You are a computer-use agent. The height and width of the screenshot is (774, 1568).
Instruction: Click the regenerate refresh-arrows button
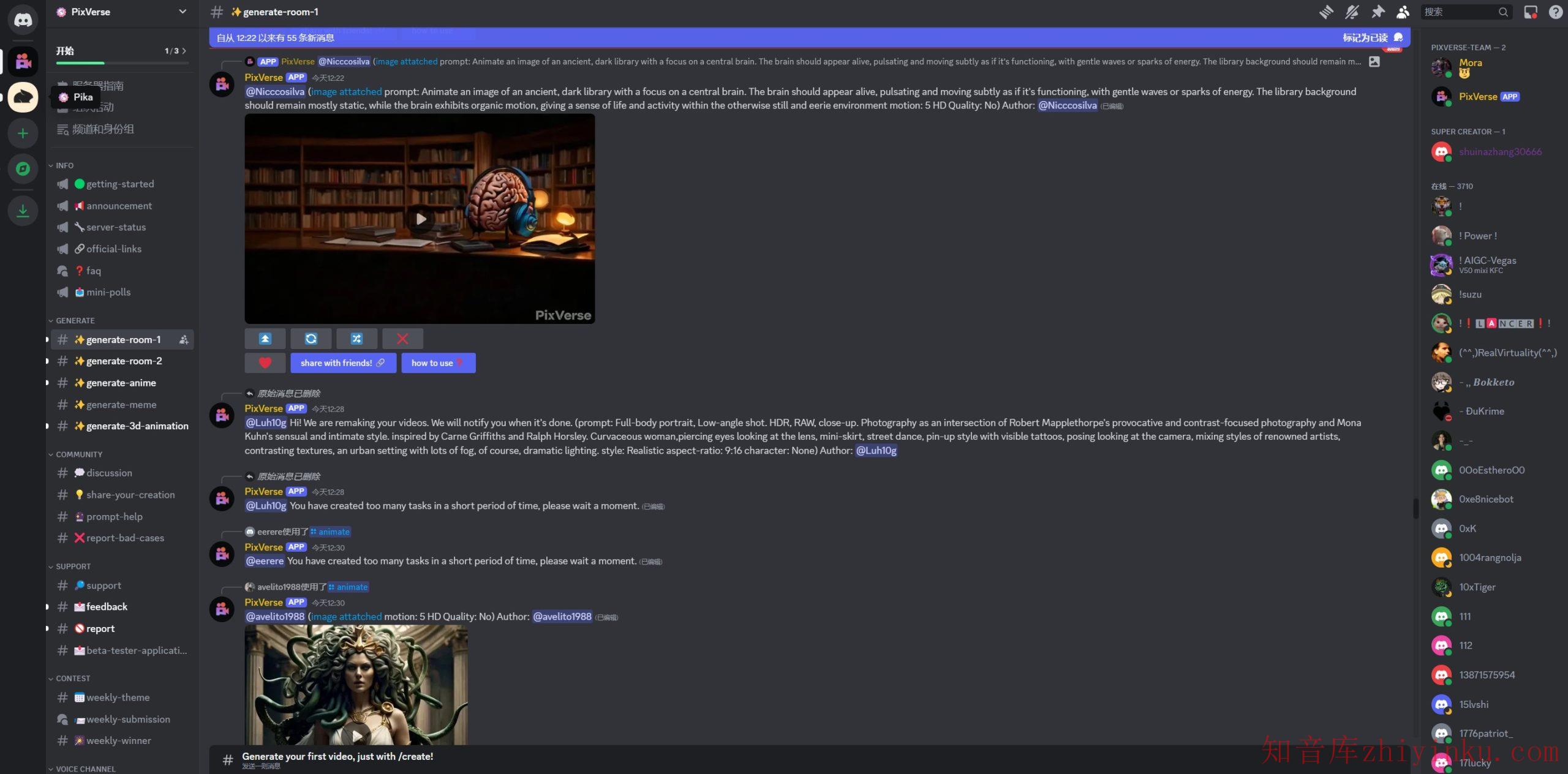pyautogui.click(x=311, y=339)
